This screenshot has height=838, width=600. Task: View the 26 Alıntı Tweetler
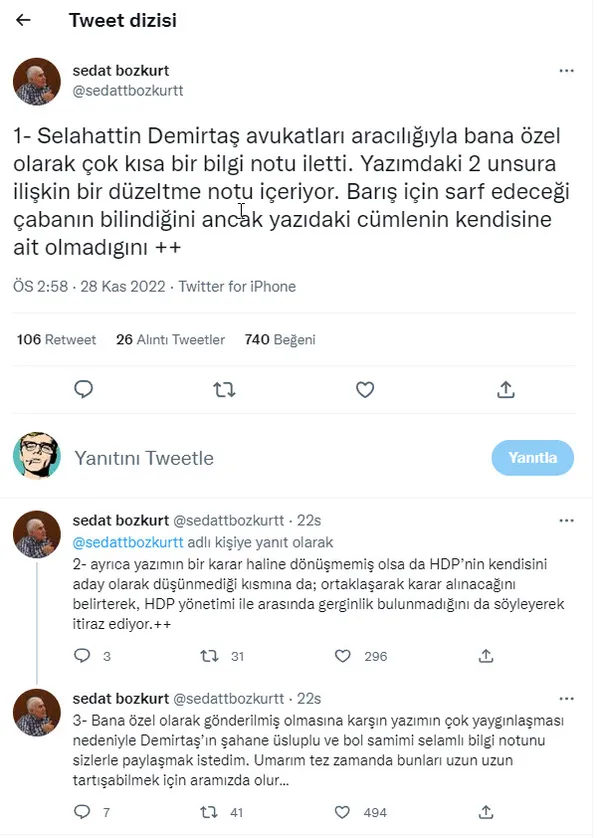point(170,339)
